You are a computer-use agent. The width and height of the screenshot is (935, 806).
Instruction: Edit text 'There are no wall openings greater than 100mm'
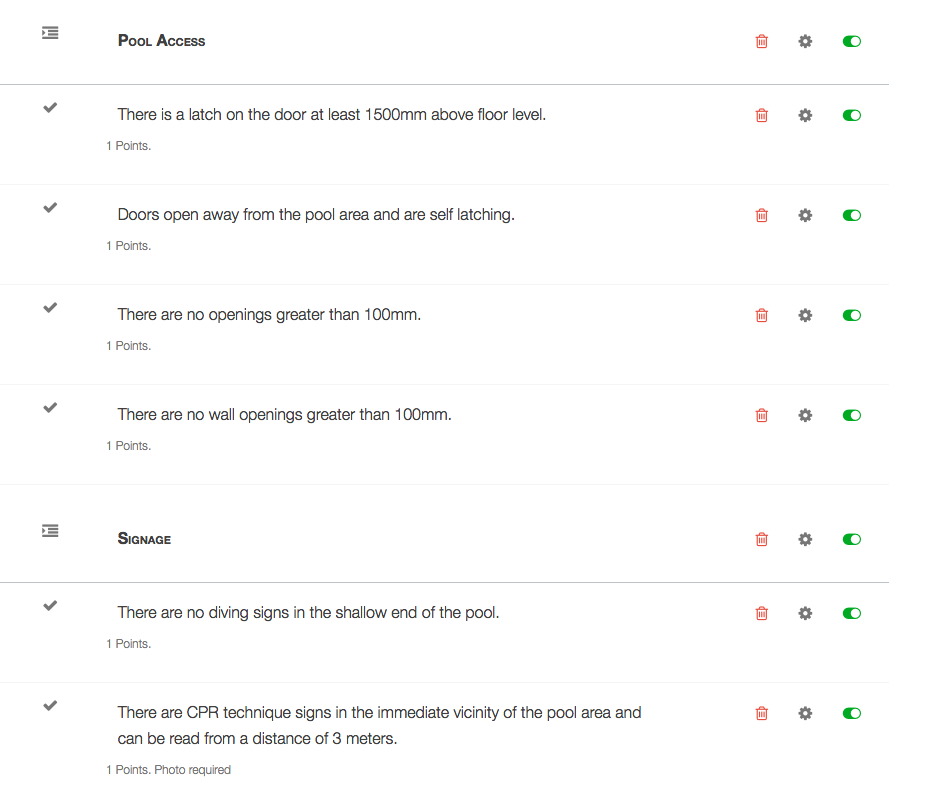(x=284, y=414)
